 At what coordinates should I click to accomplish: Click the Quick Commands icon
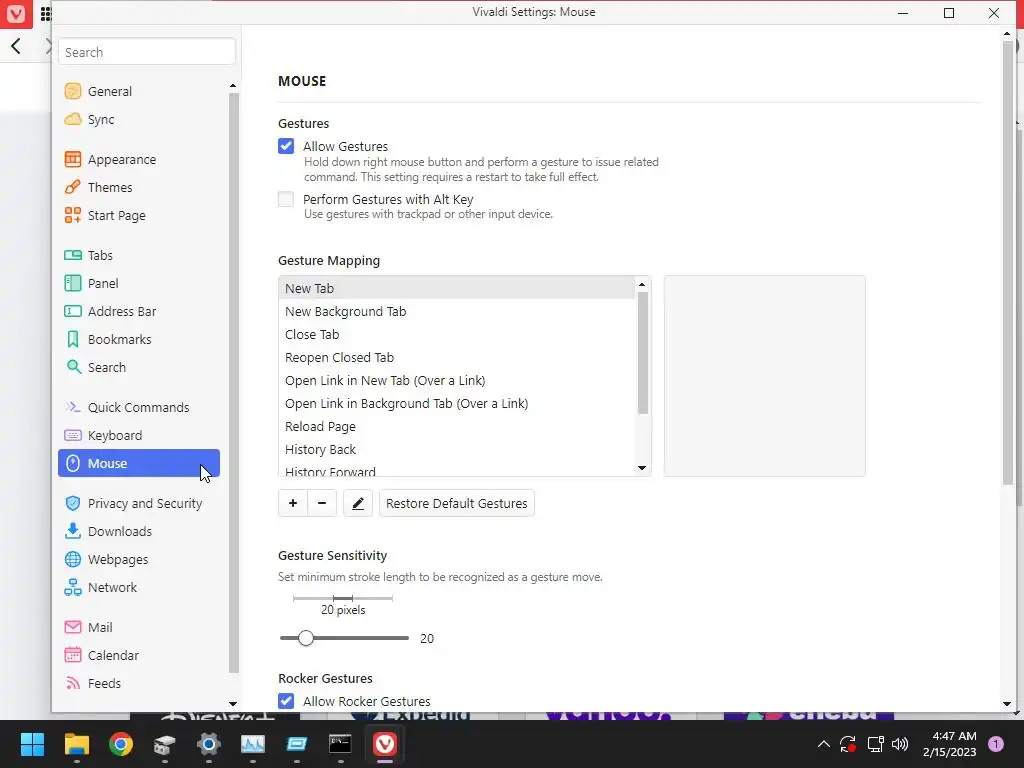[x=72, y=408]
